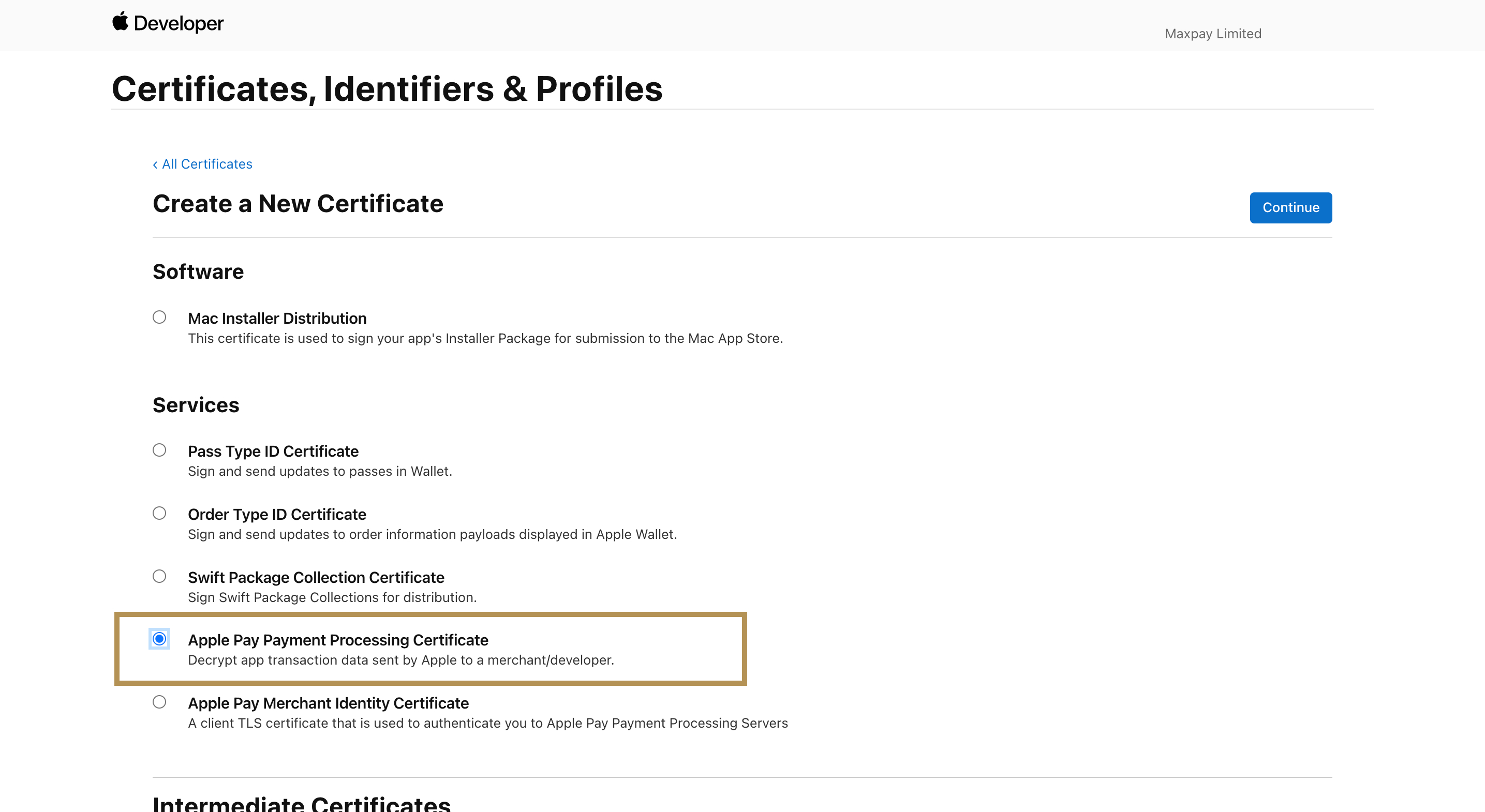The height and width of the screenshot is (812, 1485).
Task: Click the back chevron before All Certificates
Action: [x=155, y=165]
